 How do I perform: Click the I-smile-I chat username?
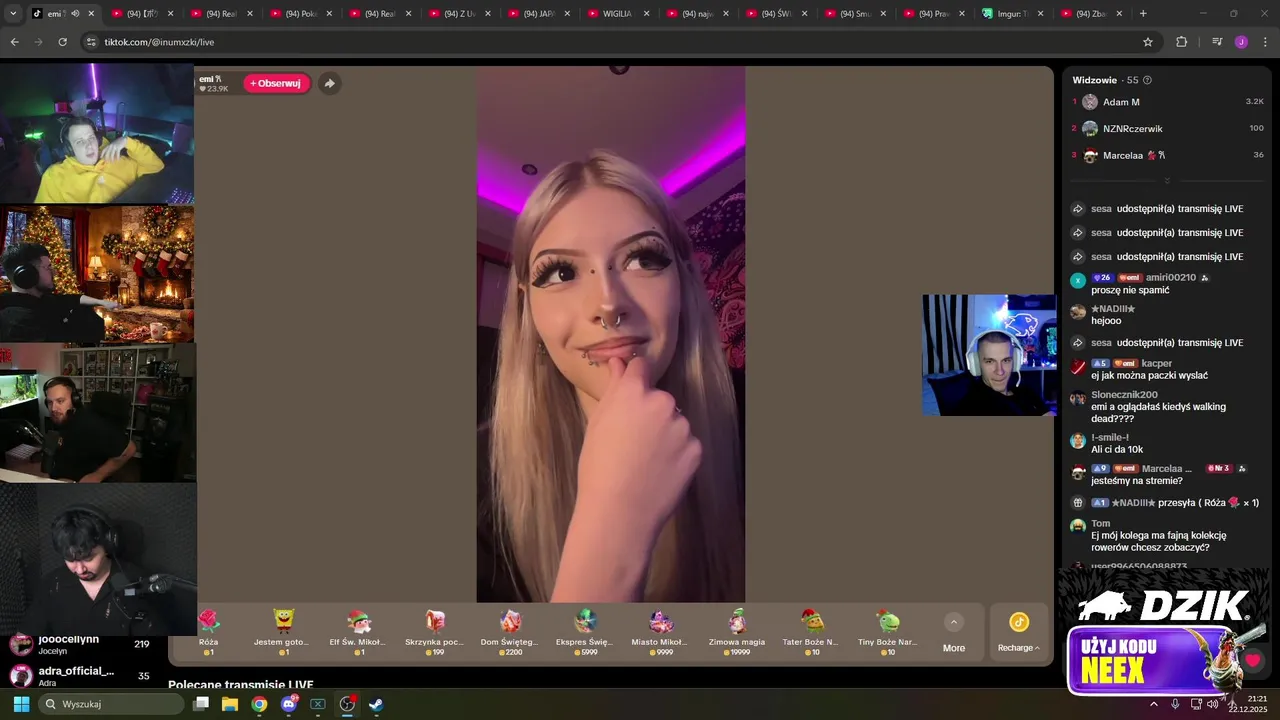coord(1109,437)
